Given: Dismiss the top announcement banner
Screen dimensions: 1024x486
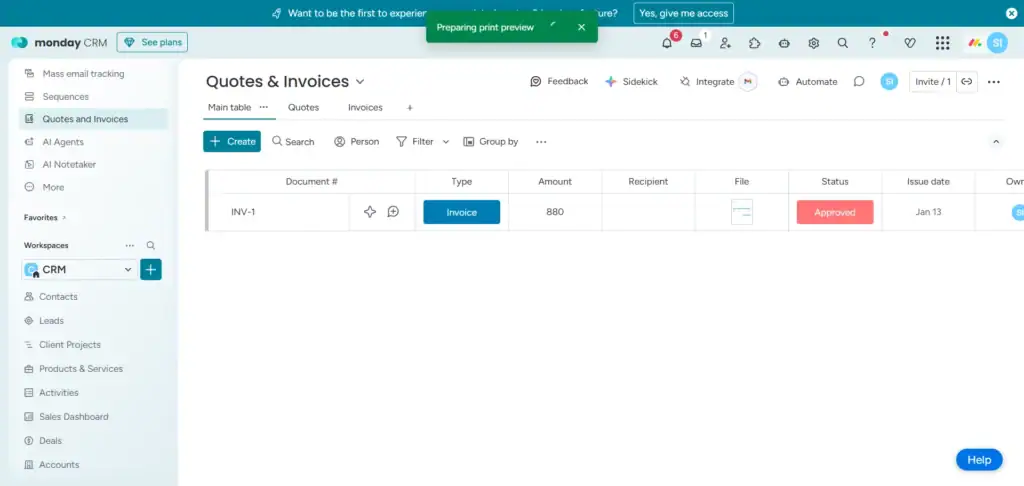Looking at the screenshot, I should 1011,13.
